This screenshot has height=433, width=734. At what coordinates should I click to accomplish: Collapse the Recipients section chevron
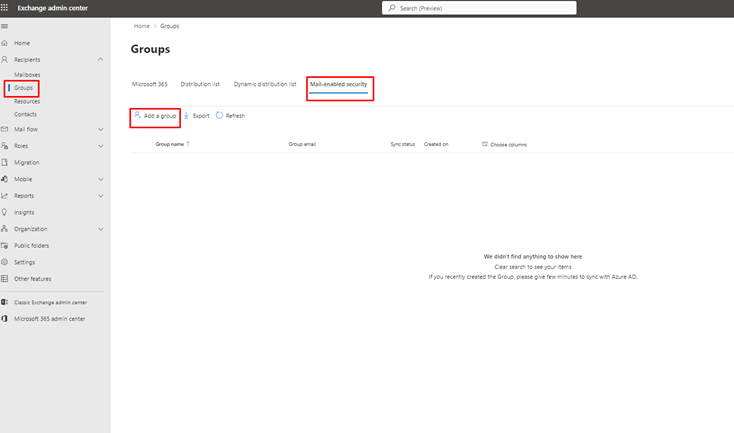click(x=100, y=59)
